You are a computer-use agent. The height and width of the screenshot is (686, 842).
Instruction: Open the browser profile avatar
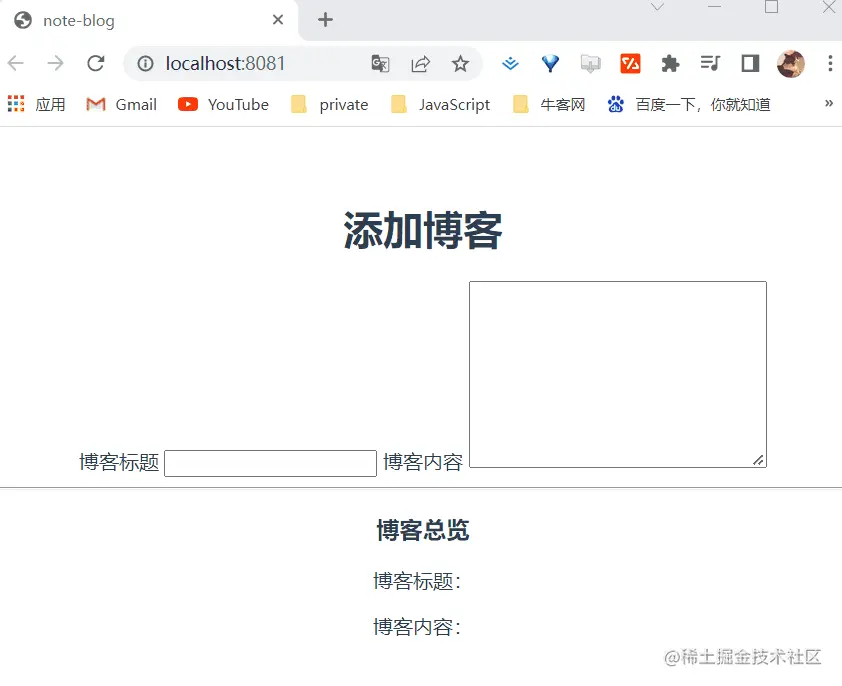(791, 63)
